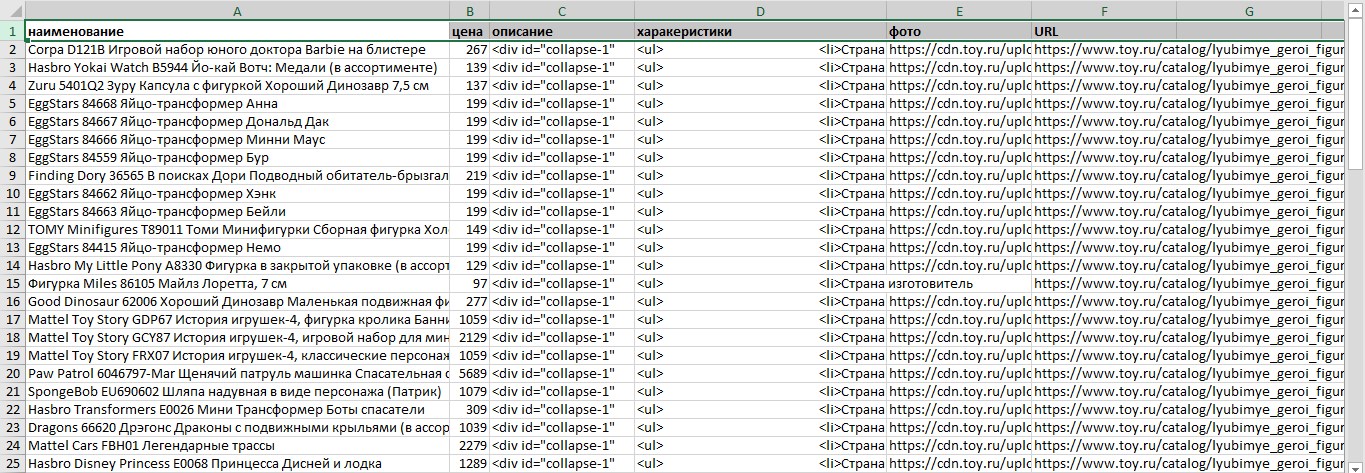Select row 15 header
The width and height of the screenshot is (1365, 473).
click(x=12, y=283)
